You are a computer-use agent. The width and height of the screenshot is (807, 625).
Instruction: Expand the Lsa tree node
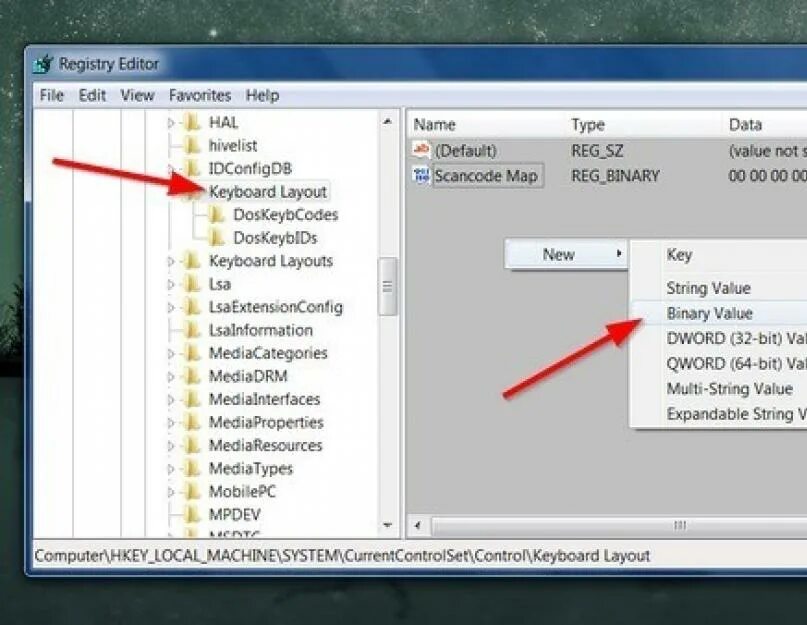pos(171,285)
